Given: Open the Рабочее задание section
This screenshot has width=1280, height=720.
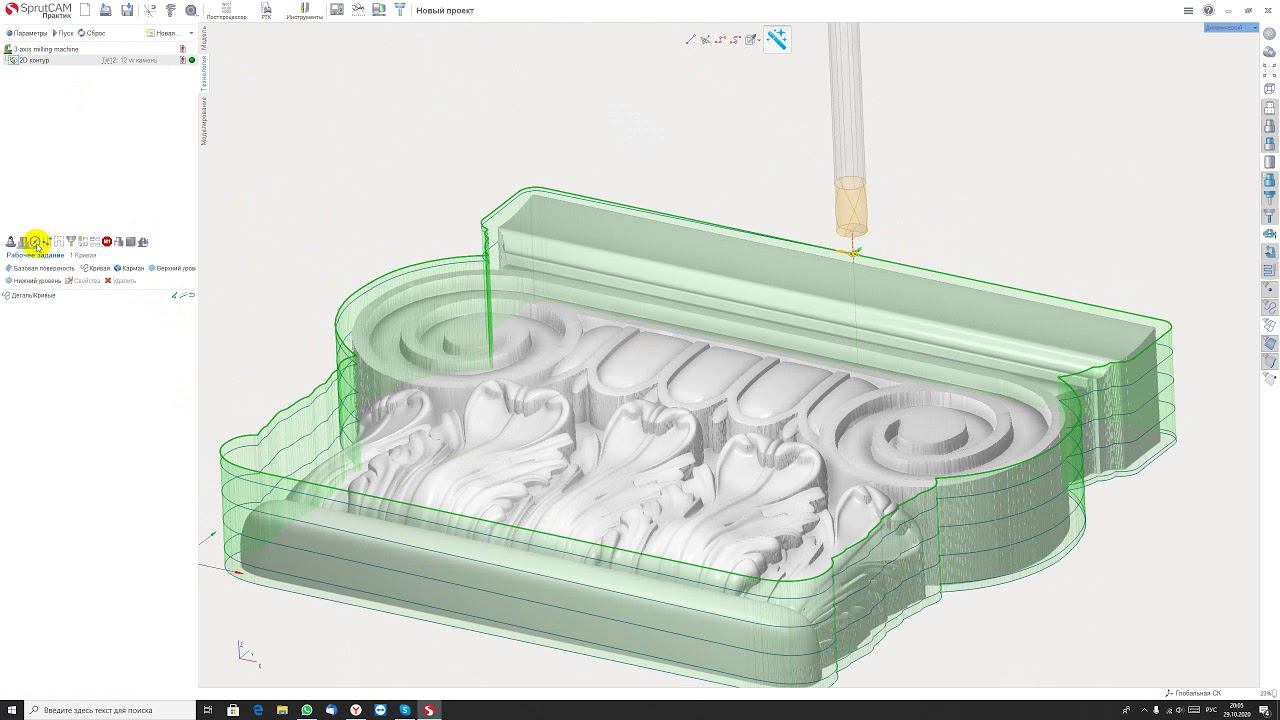Looking at the screenshot, I should (35, 255).
